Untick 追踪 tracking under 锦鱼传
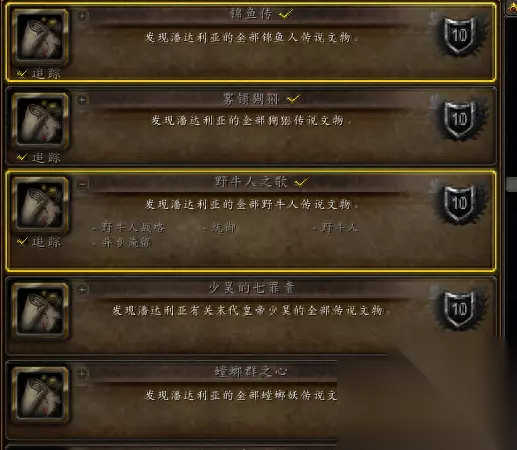Viewport: 517px width, 450px height. point(22,73)
